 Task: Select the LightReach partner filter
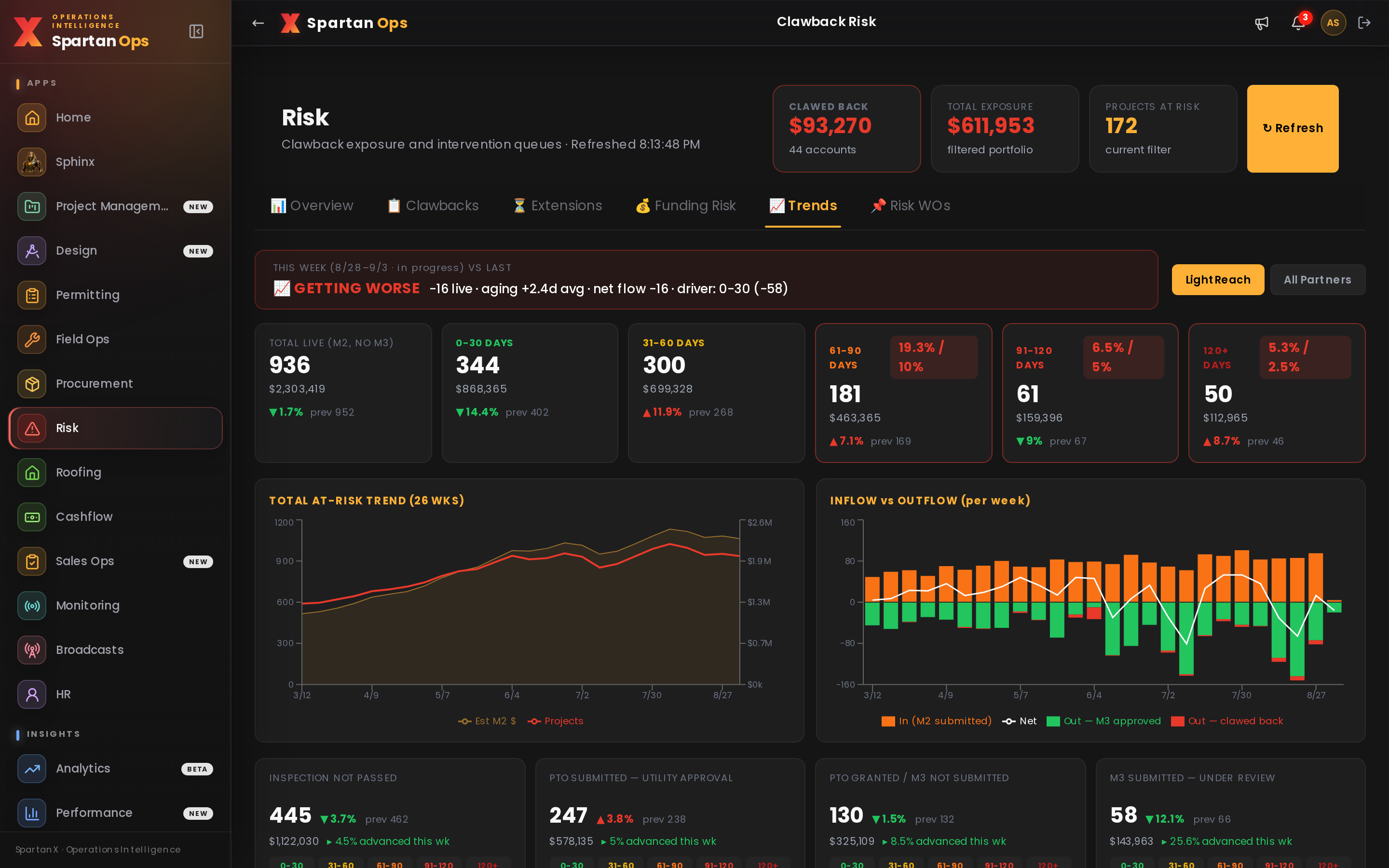[1217, 280]
